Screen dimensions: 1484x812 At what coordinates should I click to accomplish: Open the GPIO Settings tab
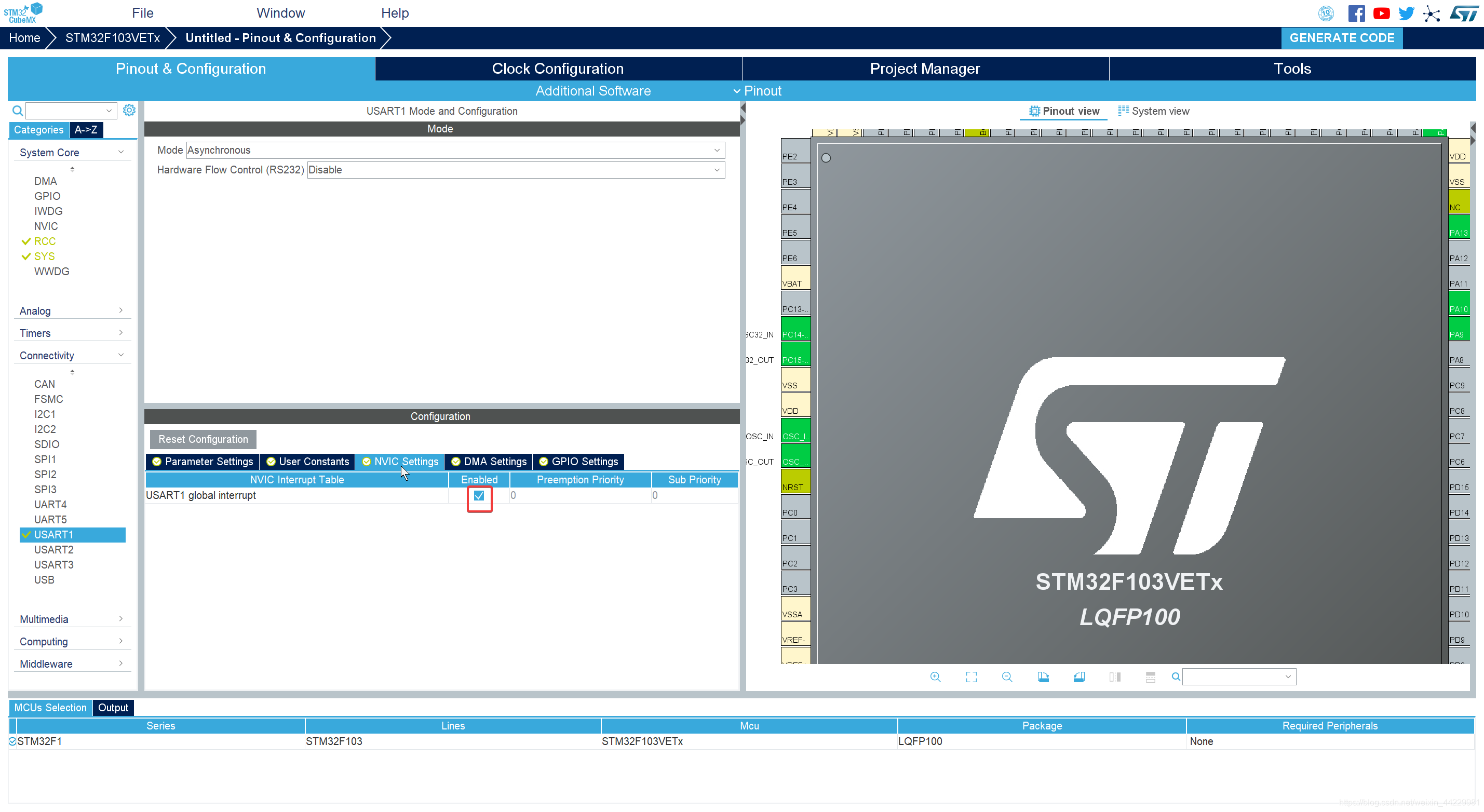click(x=578, y=461)
